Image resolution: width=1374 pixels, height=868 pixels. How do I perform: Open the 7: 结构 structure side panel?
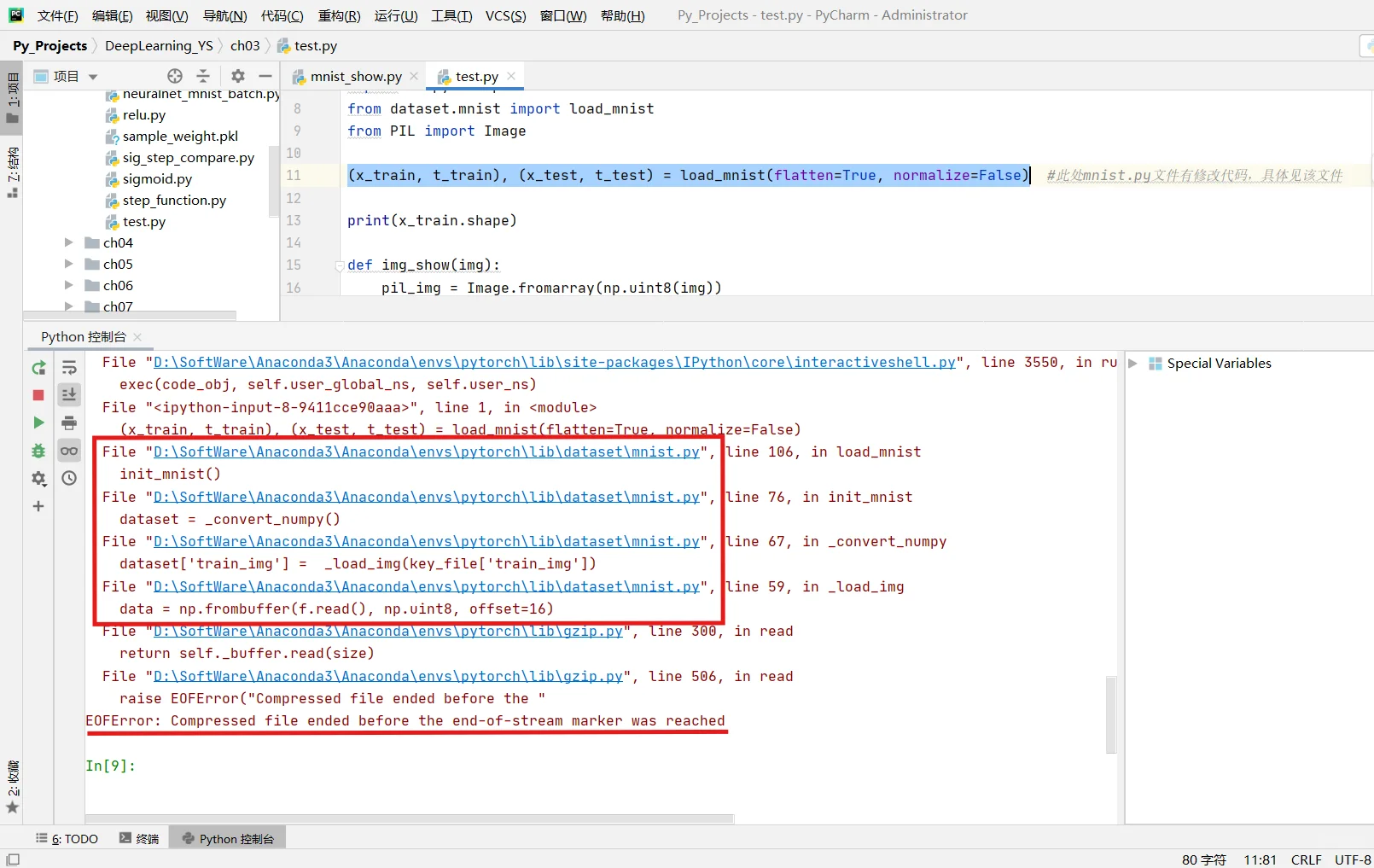tap(13, 172)
